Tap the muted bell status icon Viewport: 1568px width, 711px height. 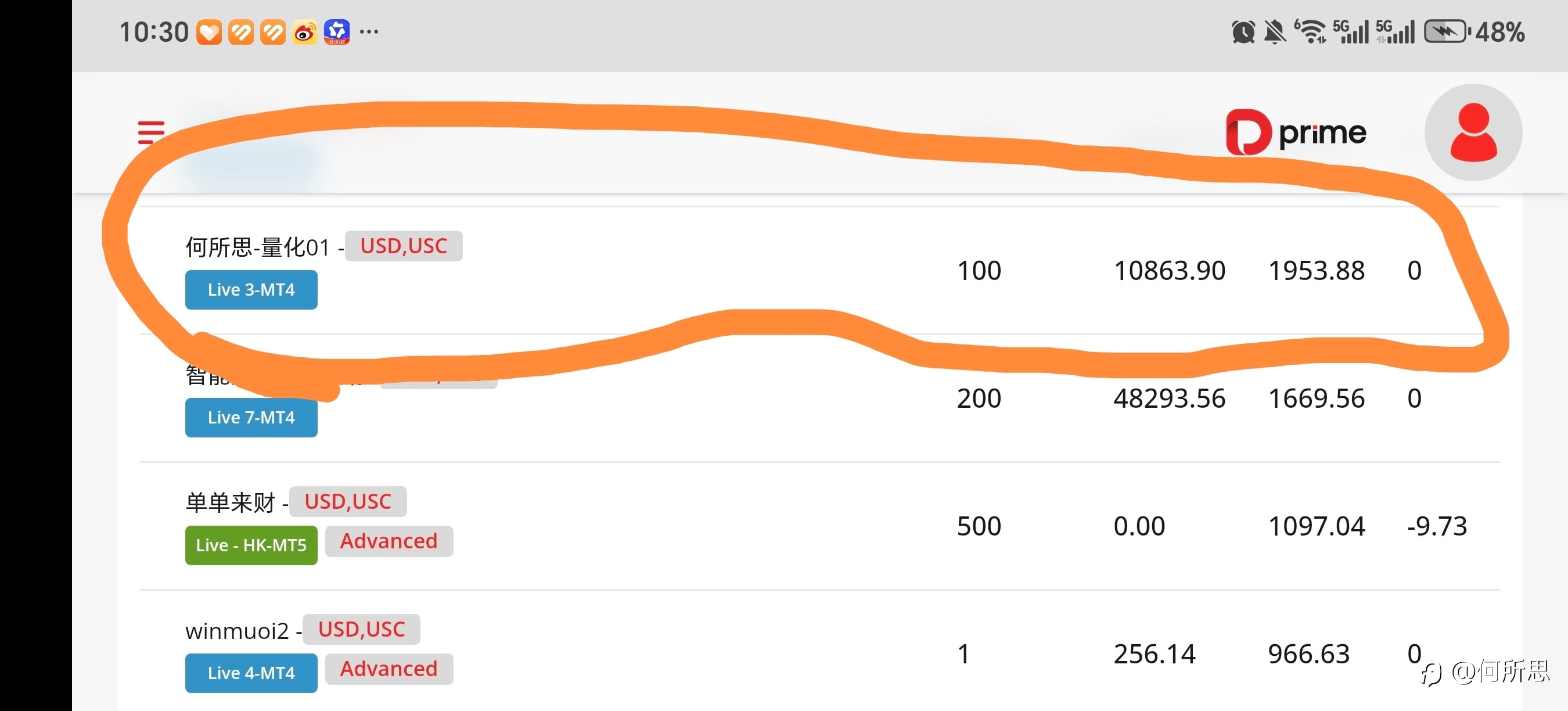(1275, 33)
